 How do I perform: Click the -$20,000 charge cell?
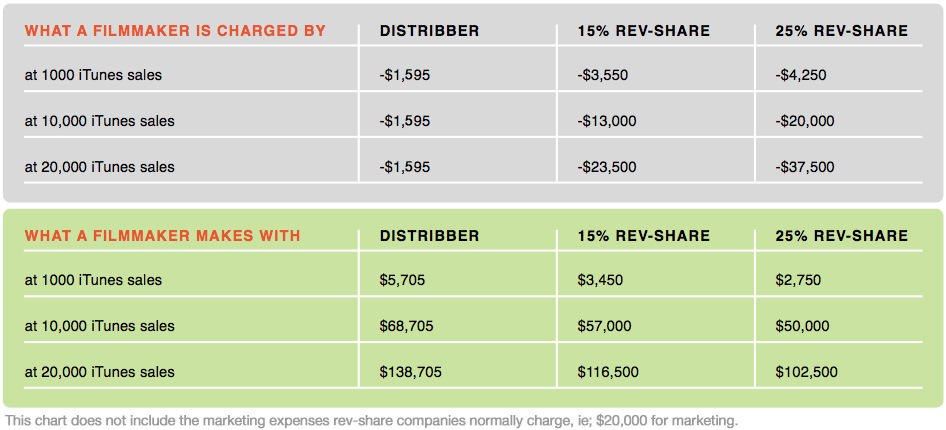pyautogui.click(x=805, y=121)
